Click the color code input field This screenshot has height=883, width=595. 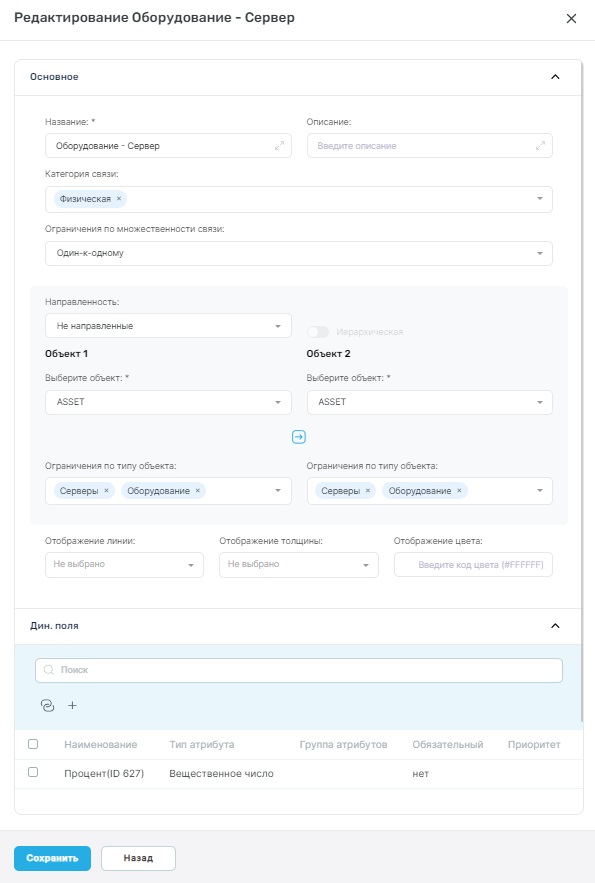pos(473,565)
